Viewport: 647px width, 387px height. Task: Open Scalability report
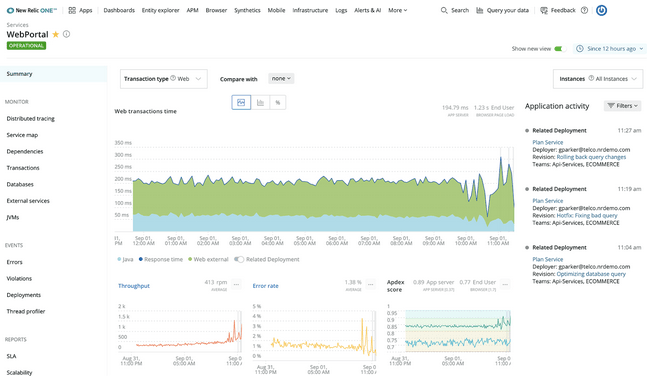[19, 373]
